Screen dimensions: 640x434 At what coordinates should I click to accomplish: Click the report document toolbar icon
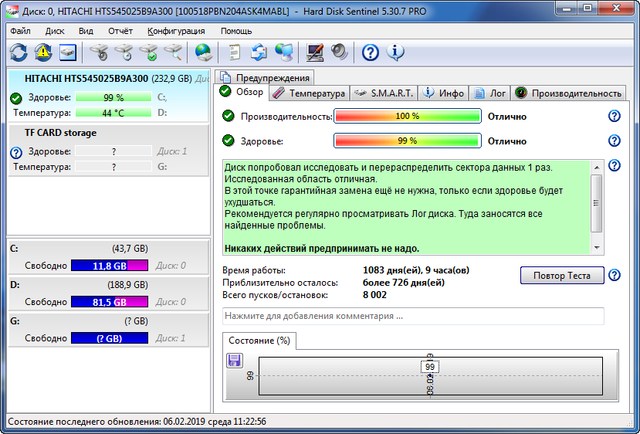coord(234,52)
